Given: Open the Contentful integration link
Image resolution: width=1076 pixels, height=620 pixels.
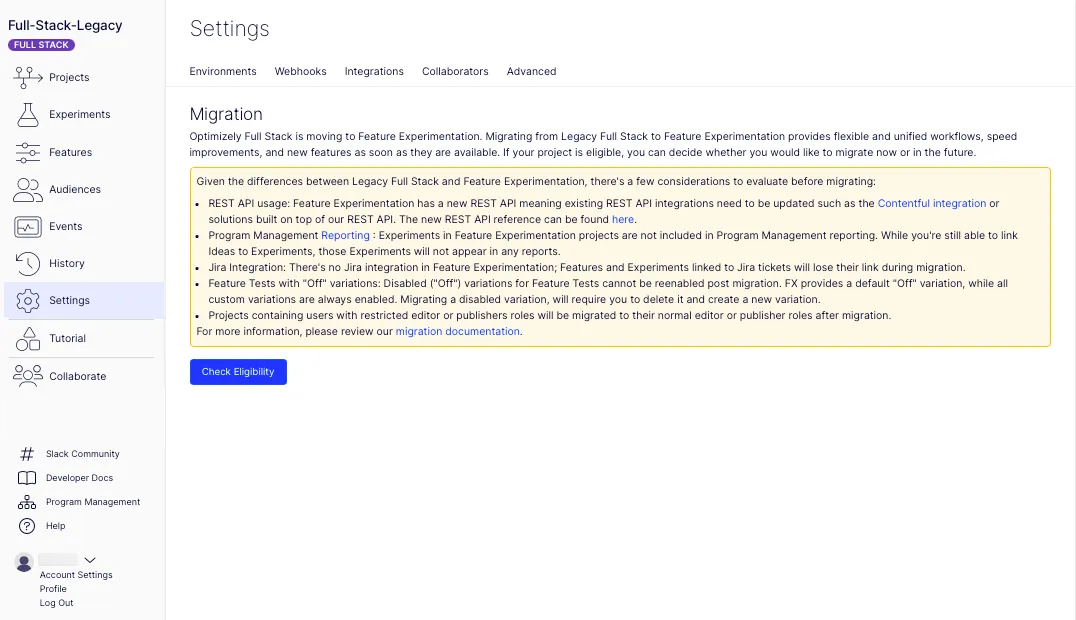Looking at the screenshot, I should tap(931, 203).
